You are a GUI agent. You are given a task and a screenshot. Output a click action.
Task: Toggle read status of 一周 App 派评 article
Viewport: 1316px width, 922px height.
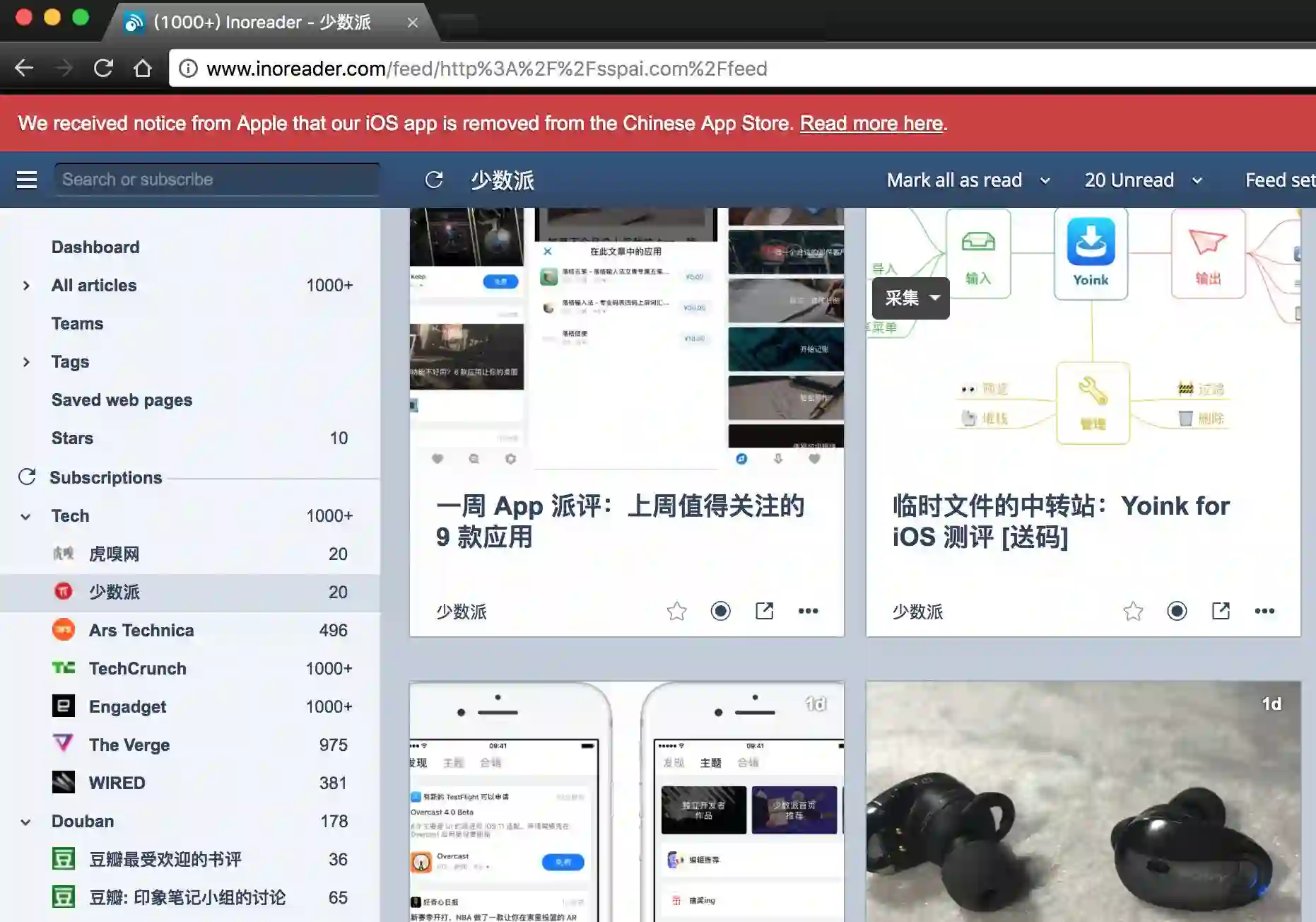(720, 611)
